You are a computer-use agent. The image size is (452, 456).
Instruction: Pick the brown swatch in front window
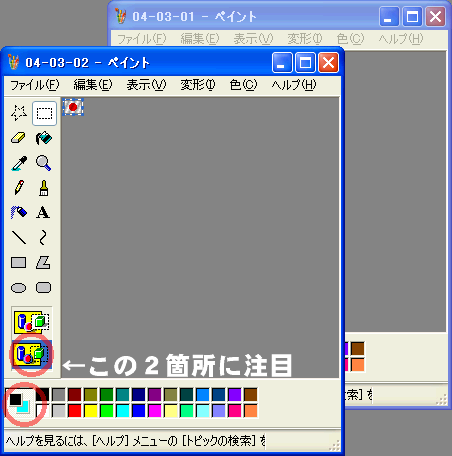[x=251, y=395]
